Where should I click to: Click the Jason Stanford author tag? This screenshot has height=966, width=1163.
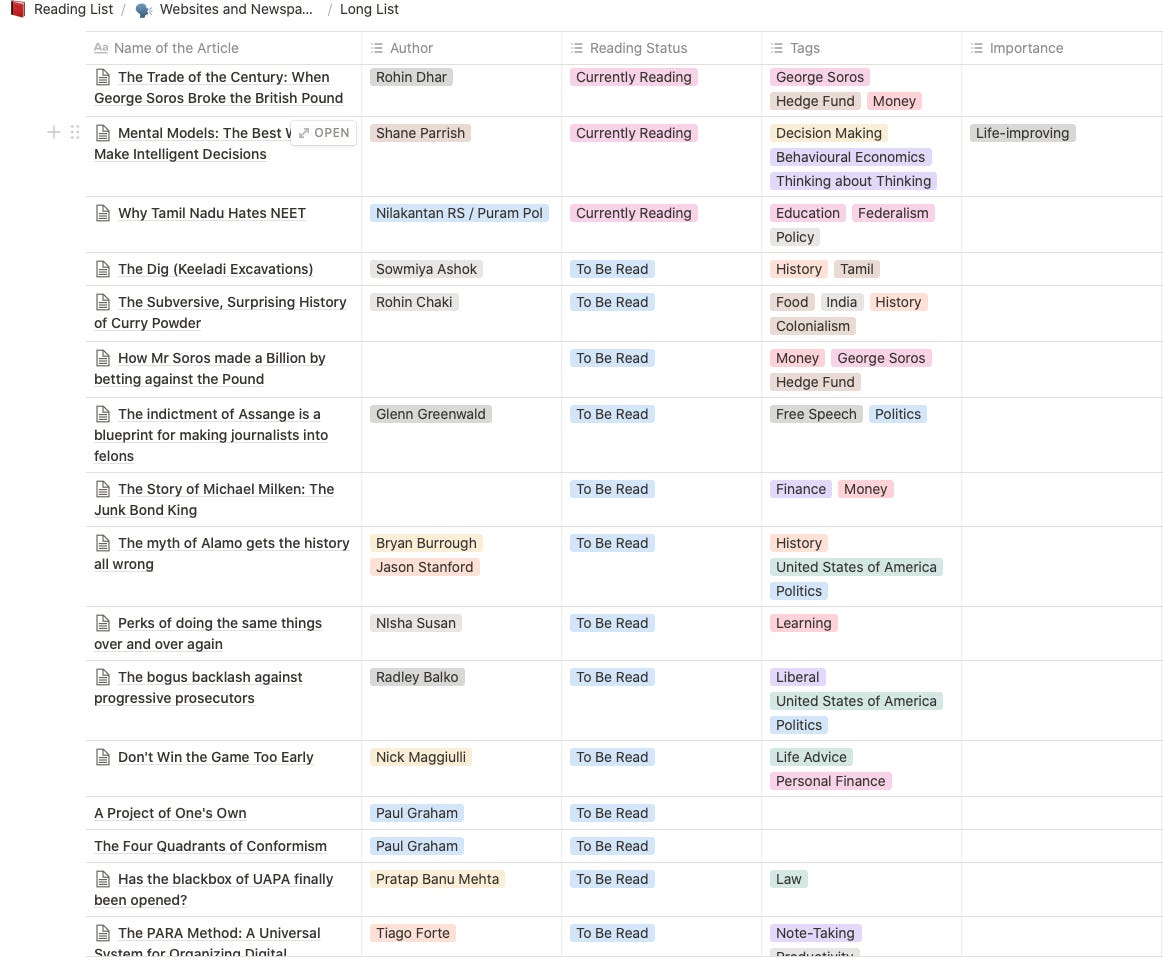tap(424, 567)
